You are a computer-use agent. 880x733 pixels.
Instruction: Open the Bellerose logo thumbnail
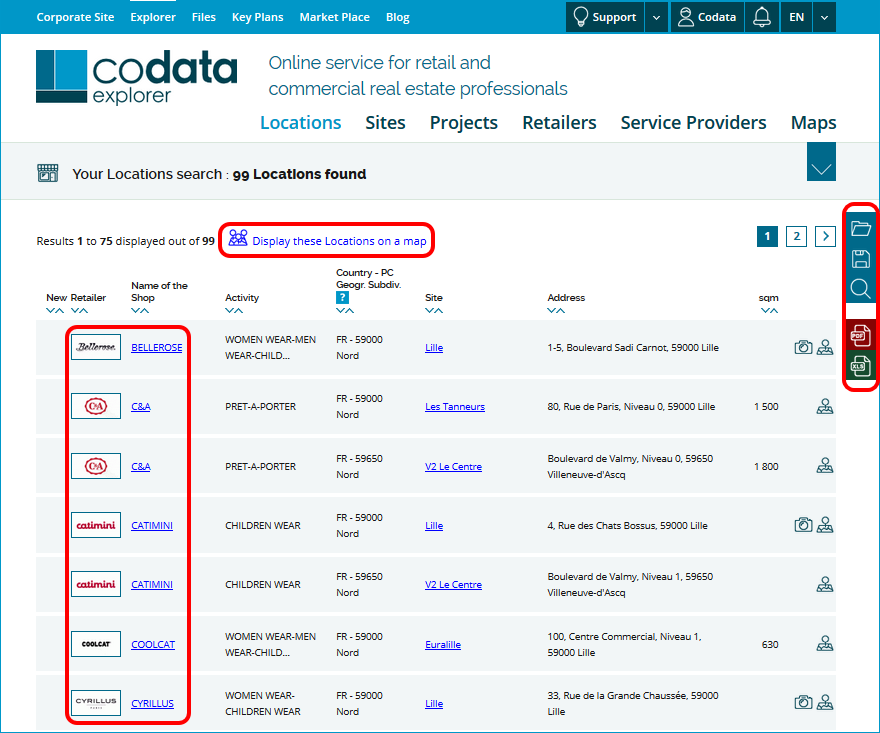coord(96,347)
